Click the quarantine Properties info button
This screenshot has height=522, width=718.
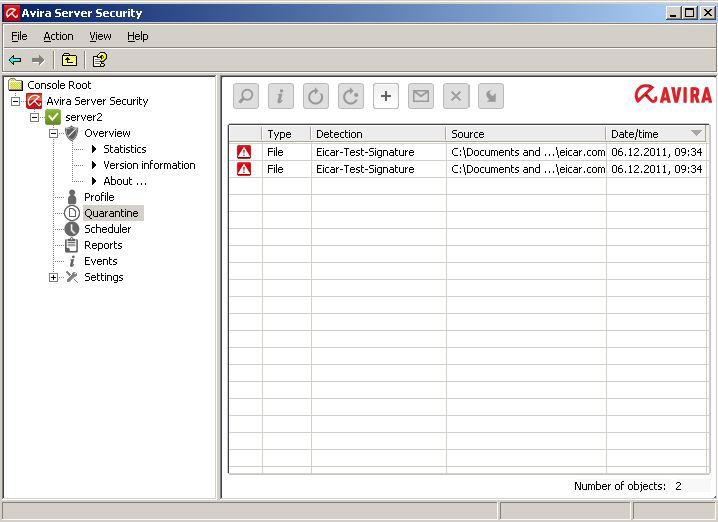point(281,96)
